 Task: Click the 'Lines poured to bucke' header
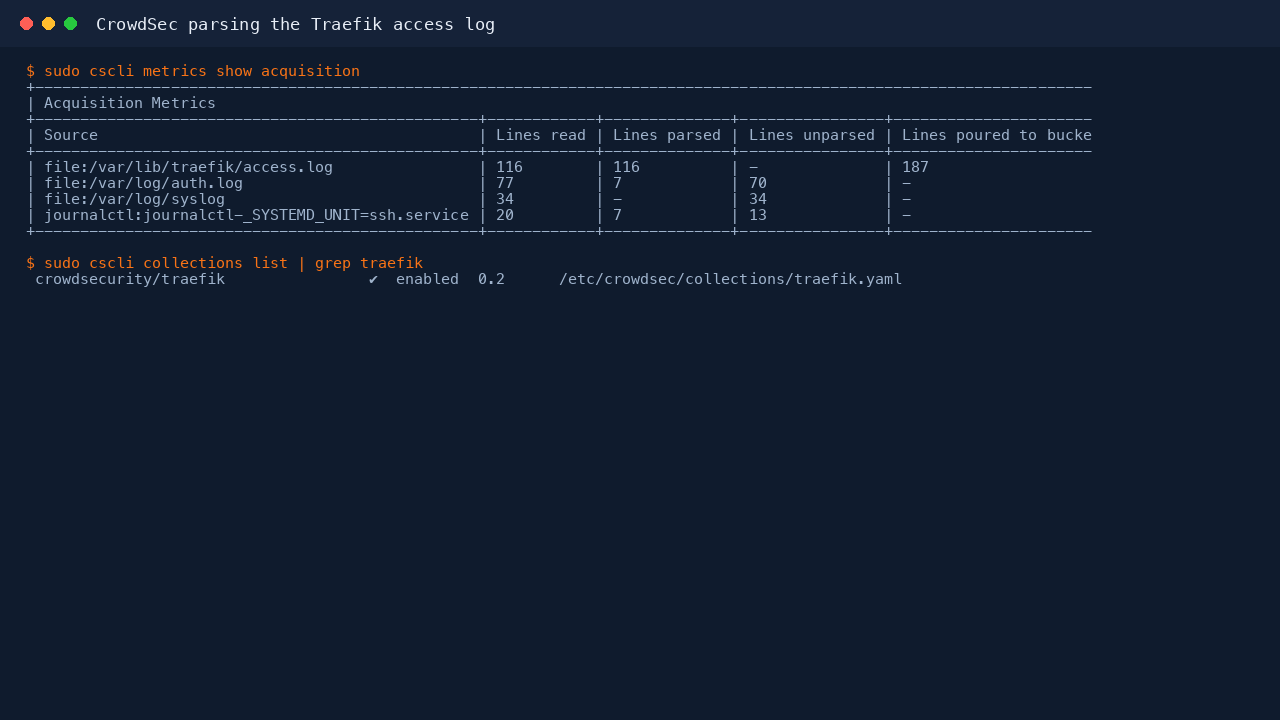point(997,135)
